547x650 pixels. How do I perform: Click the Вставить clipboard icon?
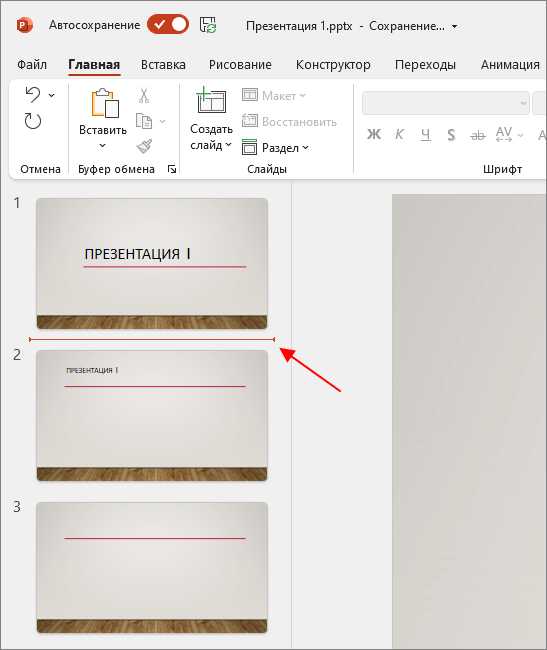click(x=105, y=103)
